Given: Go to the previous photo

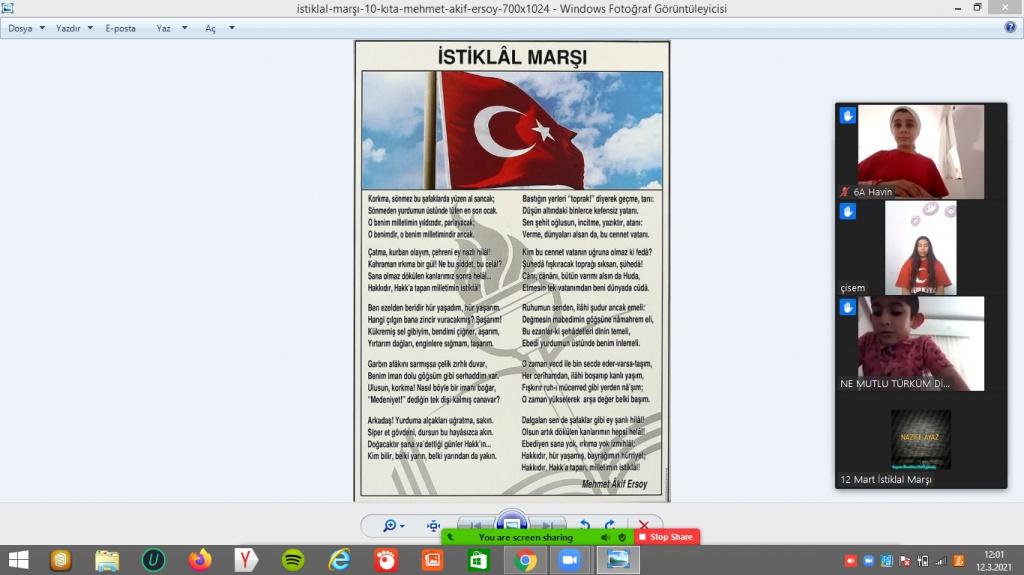Looking at the screenshot, I should pos(476,525).
